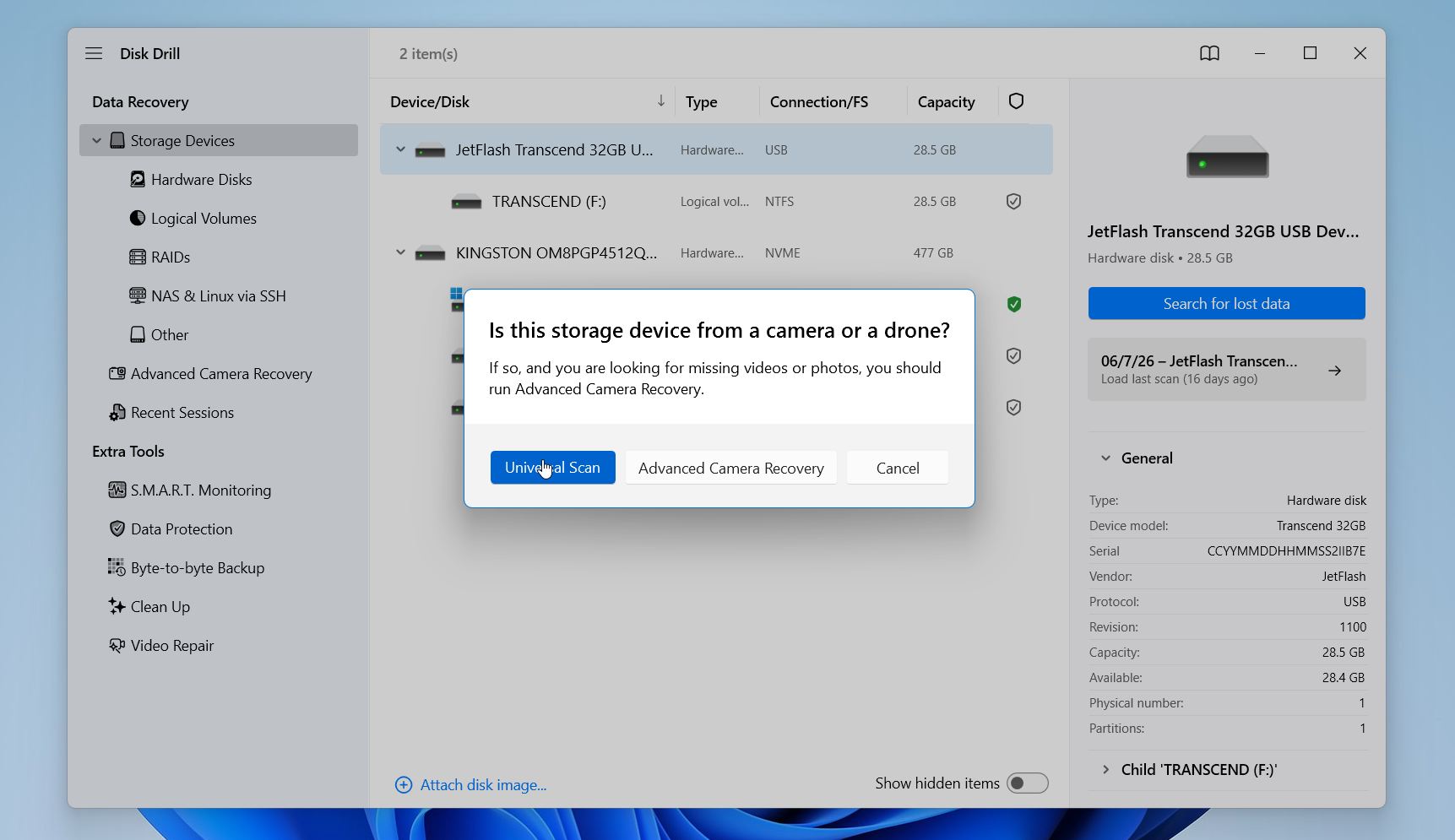Click the '477 GB' capacity cell
The height and width of the screenshot is (840, 1455).
coord(933,252)
